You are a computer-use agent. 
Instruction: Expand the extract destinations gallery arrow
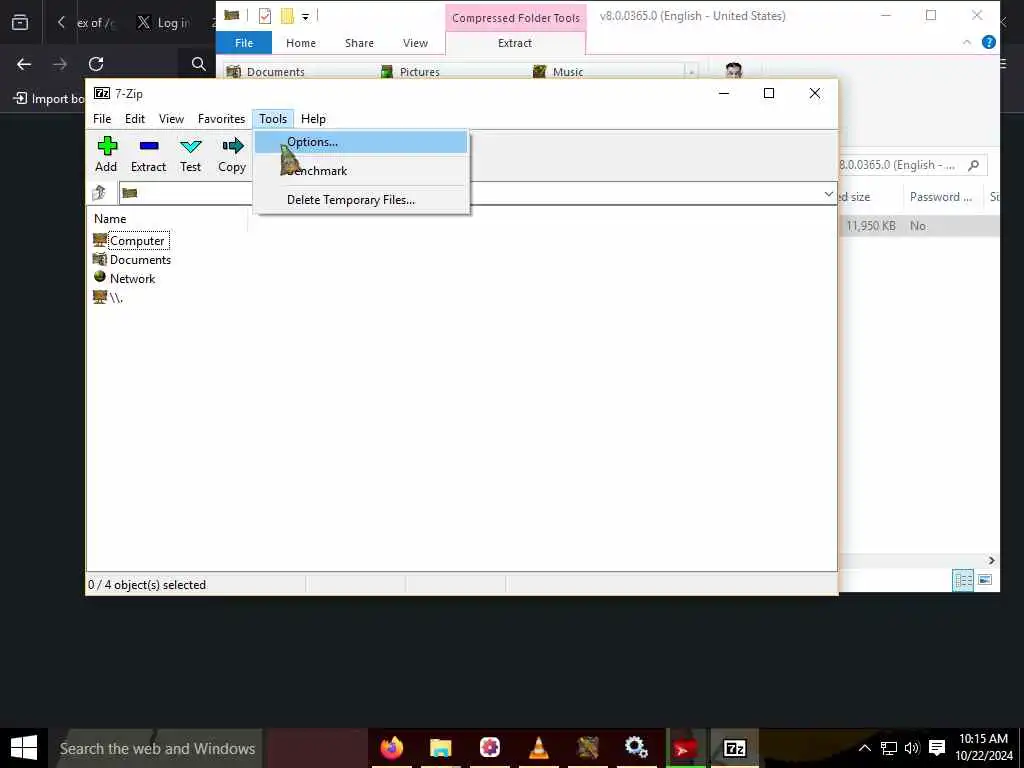point(691,72)
